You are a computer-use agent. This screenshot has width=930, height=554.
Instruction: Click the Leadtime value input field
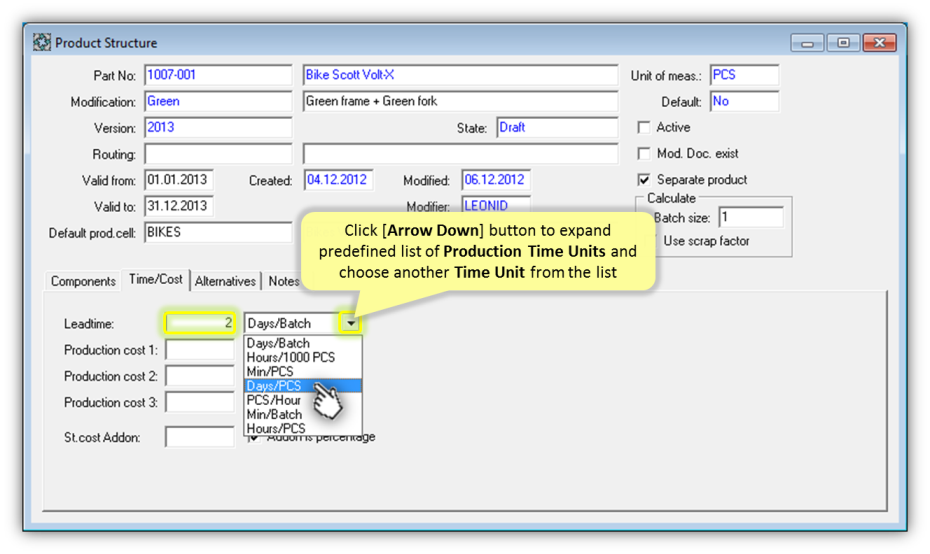[x=200, y=323]
